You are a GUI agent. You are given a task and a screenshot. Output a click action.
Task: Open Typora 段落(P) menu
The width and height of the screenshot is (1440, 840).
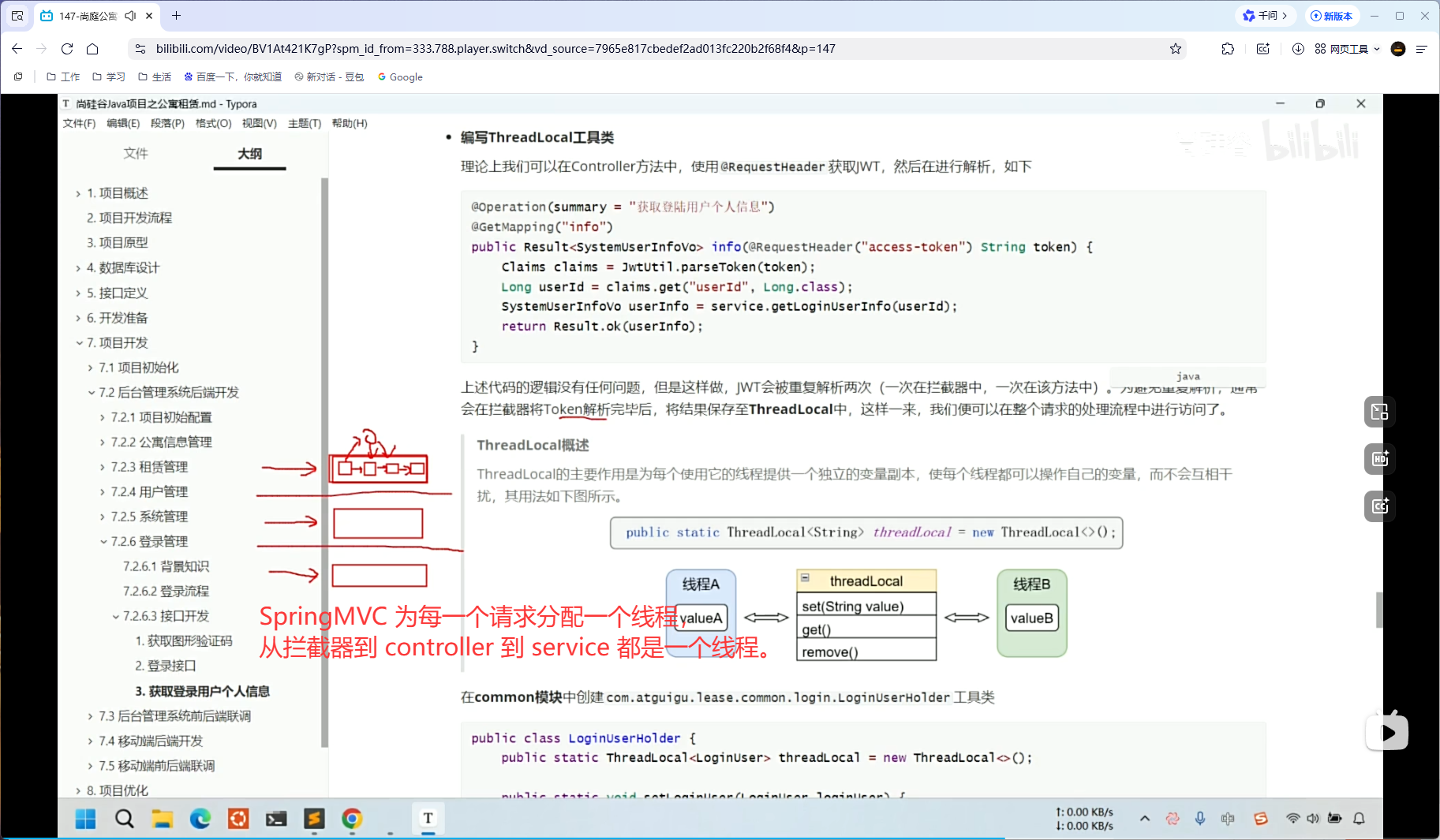(x=167, y=124)
